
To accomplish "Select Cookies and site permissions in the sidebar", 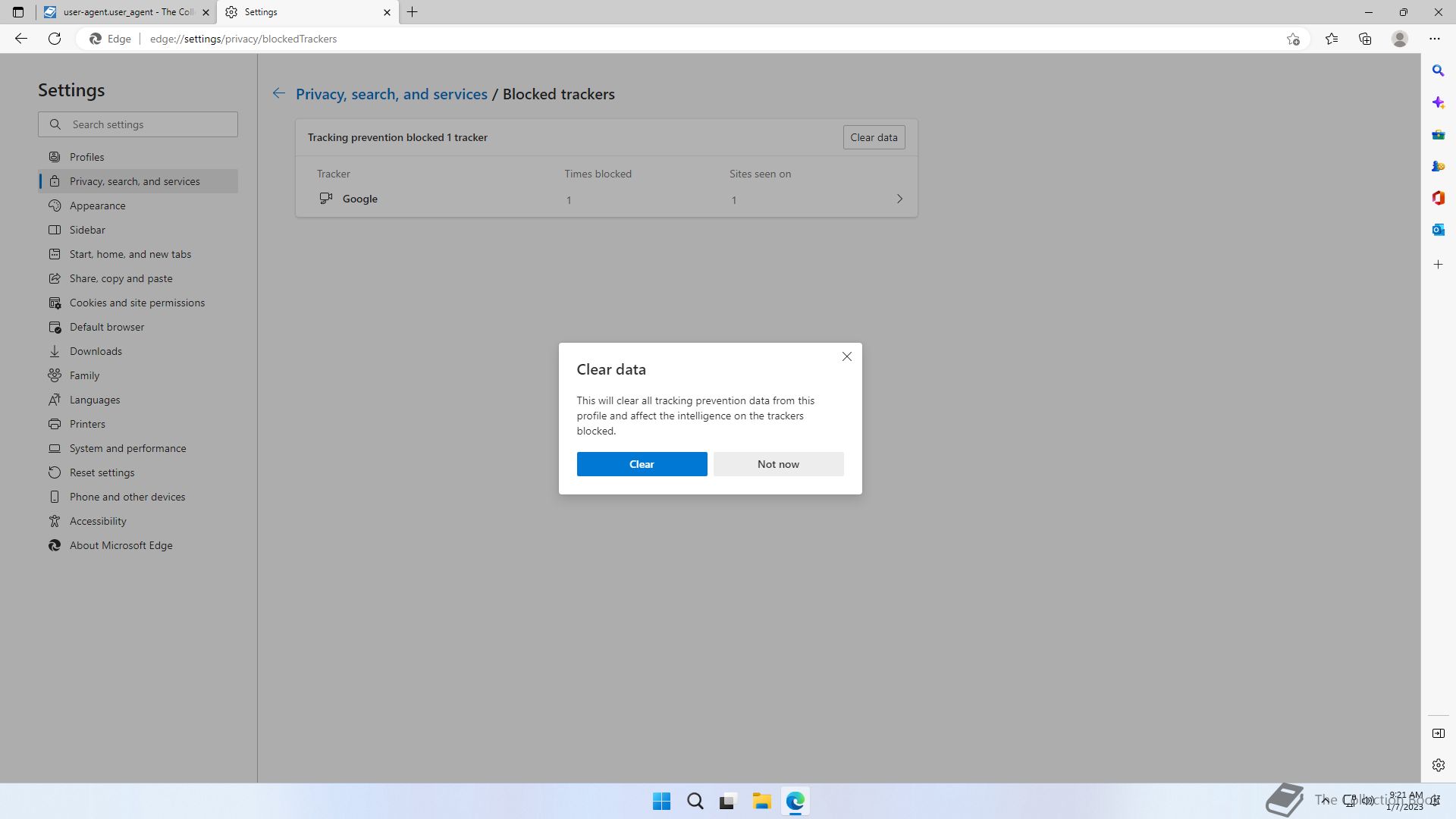I will tap(137, 303).
